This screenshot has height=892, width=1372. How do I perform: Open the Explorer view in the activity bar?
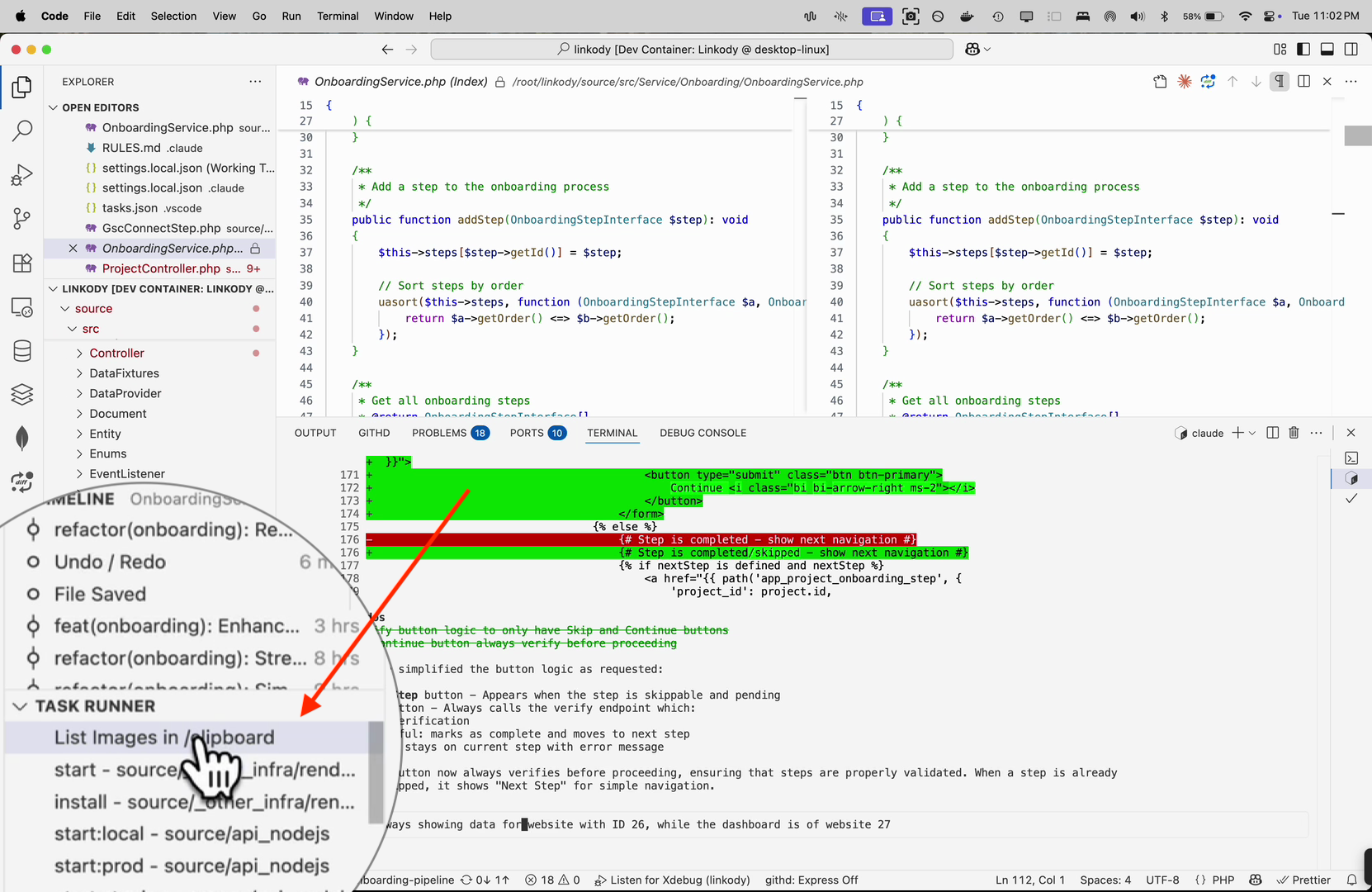click(x=22, y=87)
